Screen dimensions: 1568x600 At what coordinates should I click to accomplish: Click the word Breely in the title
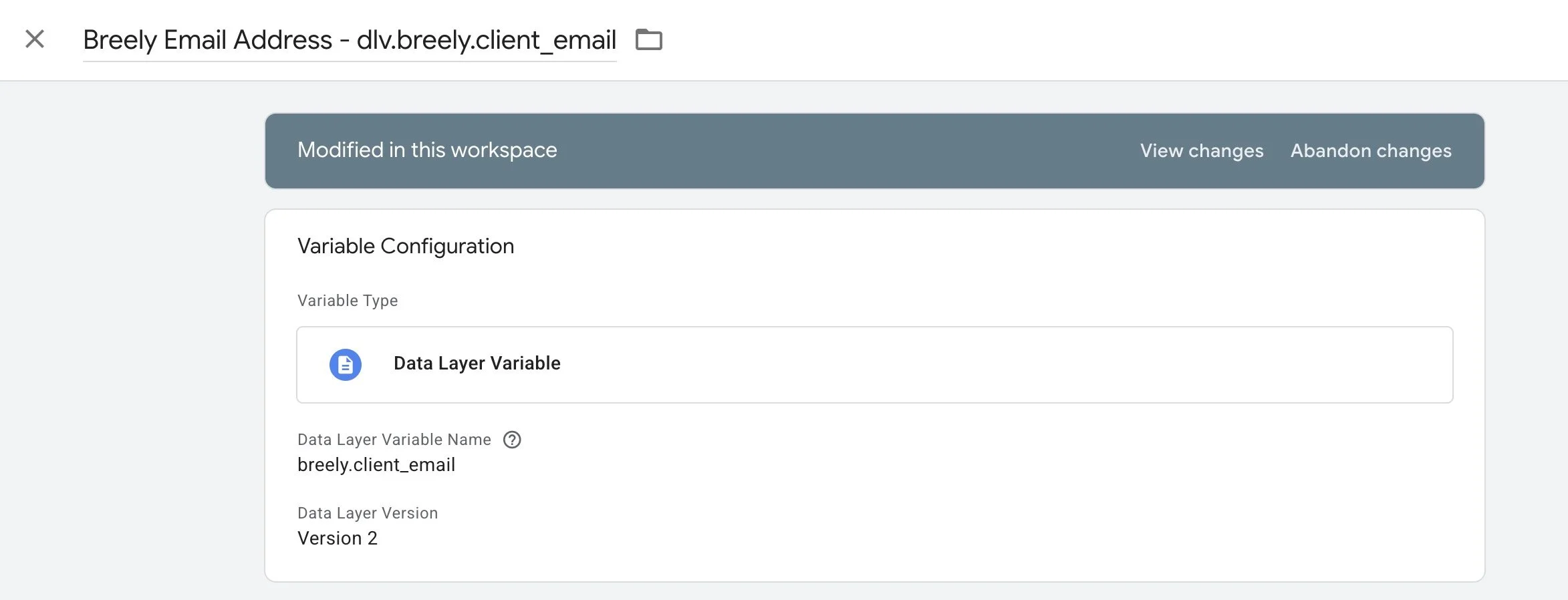pyautogui.click(x=120, y=40)
